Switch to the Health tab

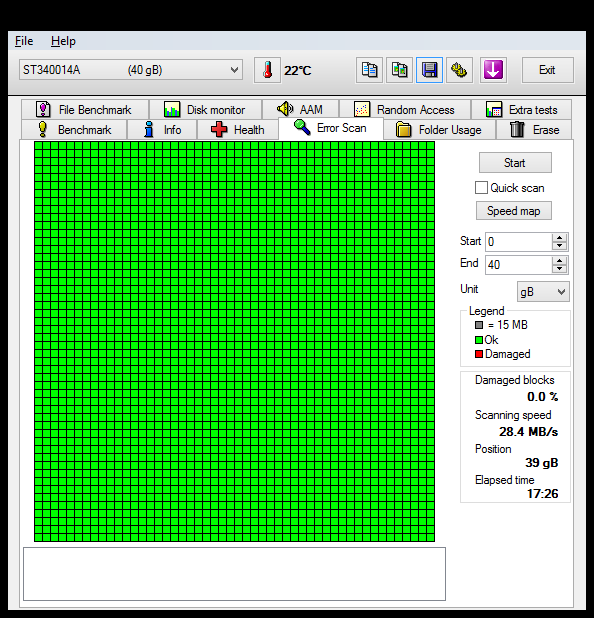(237, 130)
